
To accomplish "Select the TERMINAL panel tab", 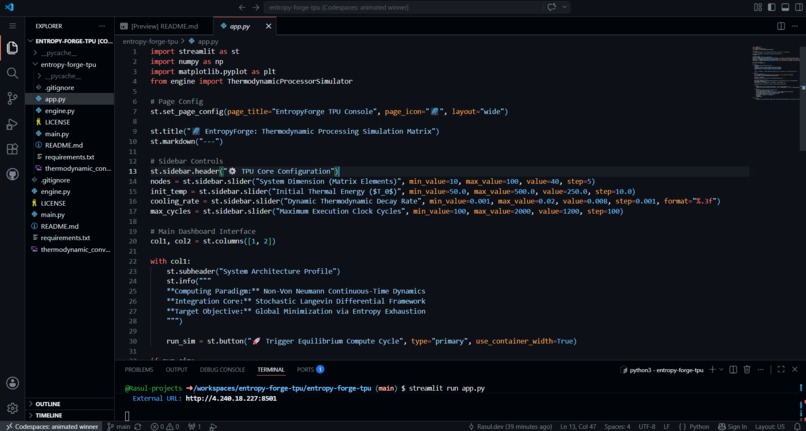I will (x=271, y=370).
